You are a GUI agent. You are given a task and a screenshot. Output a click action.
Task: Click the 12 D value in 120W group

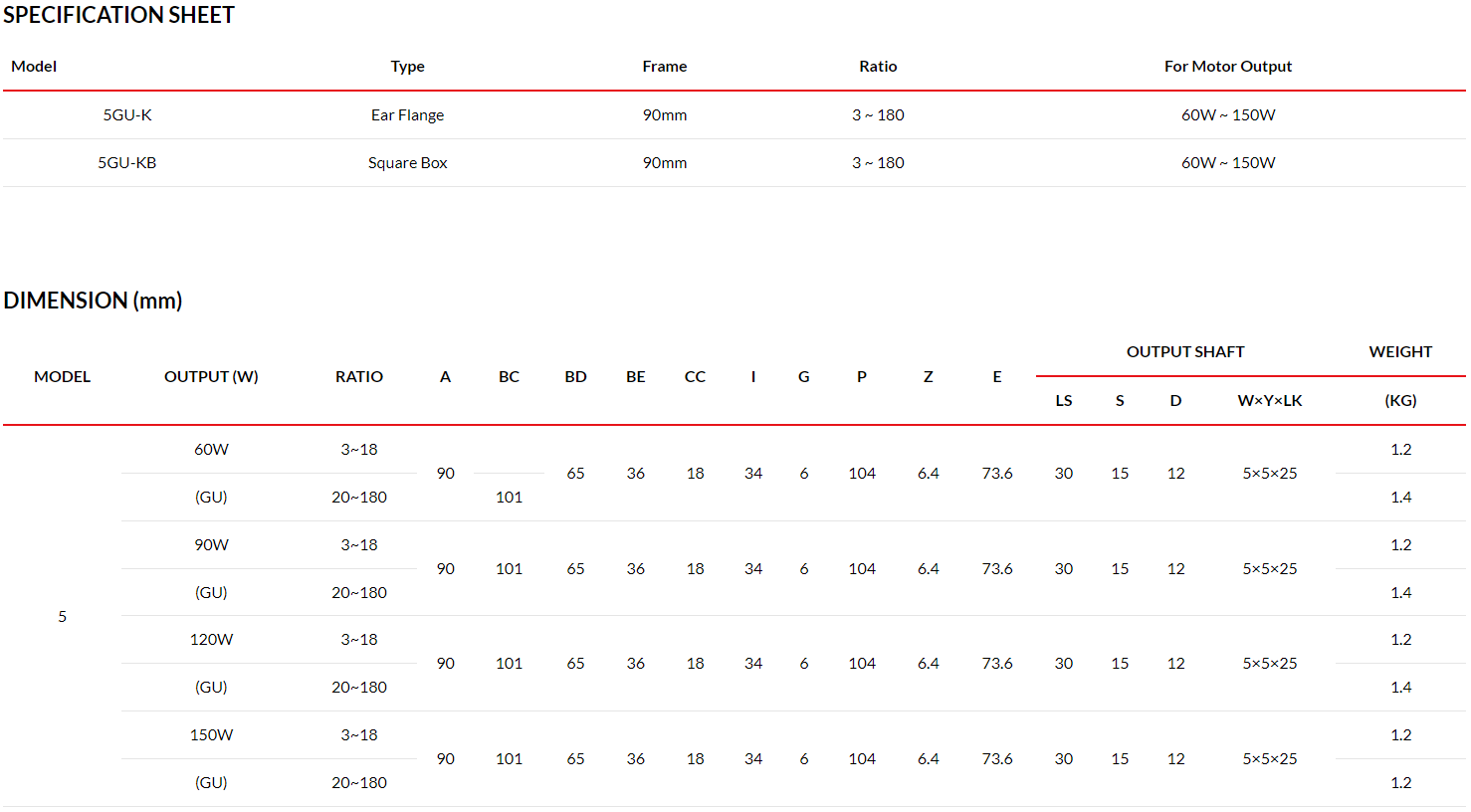pyautogui.click(x=1175, y=664)
